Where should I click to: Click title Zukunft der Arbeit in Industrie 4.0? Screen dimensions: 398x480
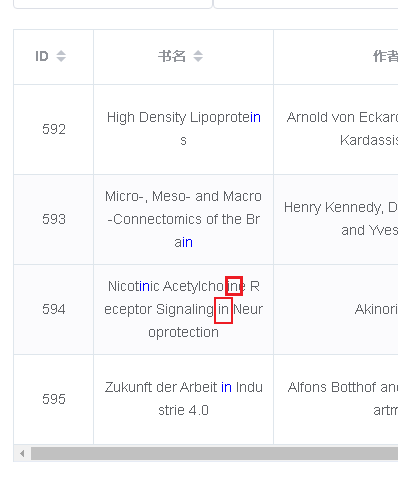click(x=184, y=399)
